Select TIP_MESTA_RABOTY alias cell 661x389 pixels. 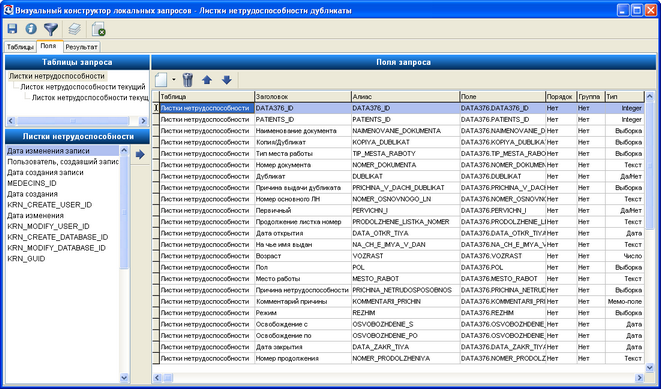(405, 154)
